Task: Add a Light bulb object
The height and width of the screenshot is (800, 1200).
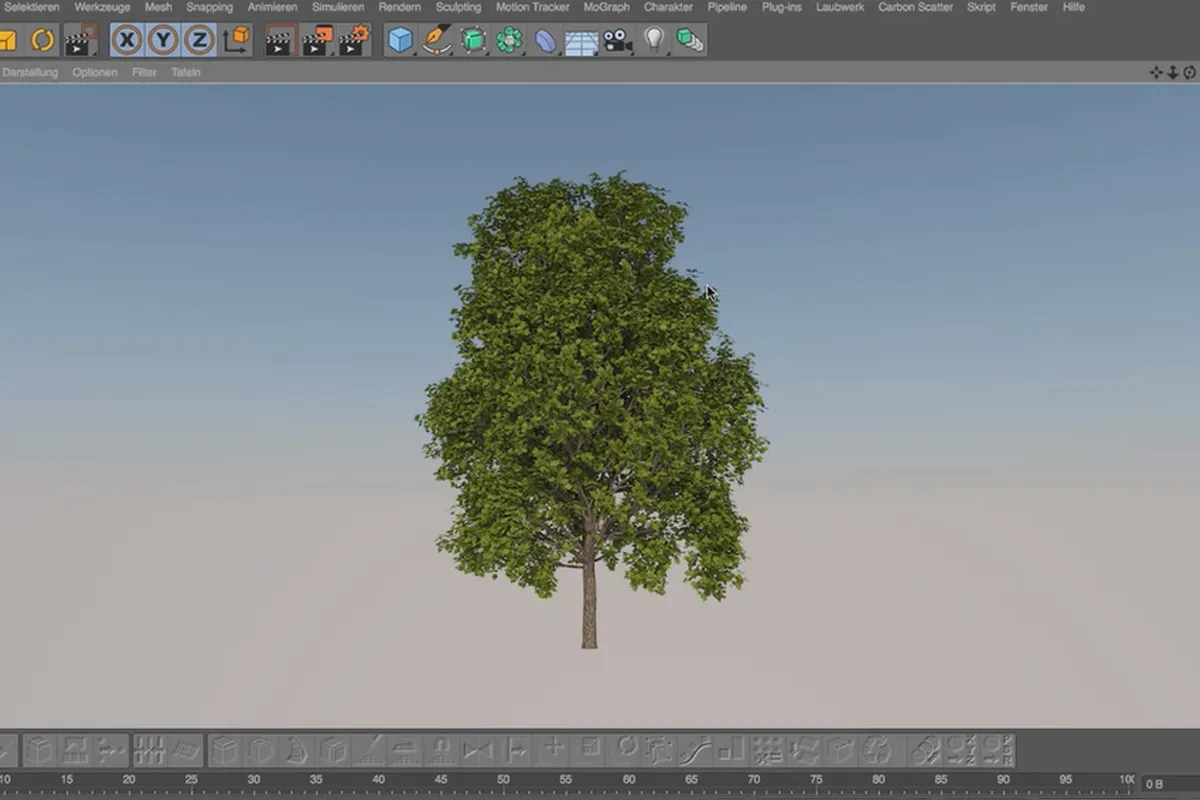Action: coord(654,40)
